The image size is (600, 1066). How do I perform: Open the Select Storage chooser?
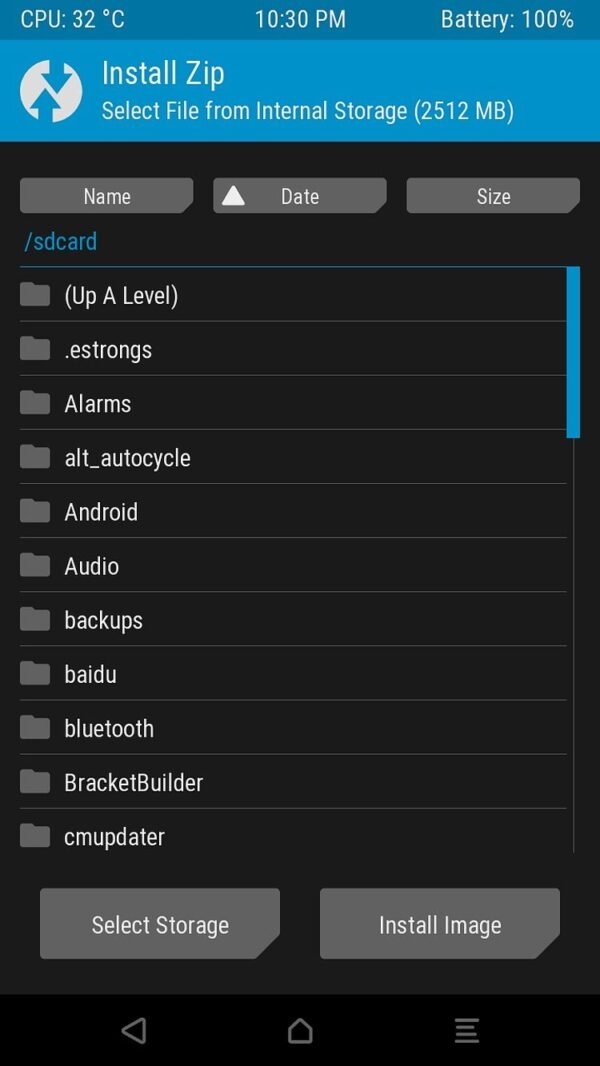160,925
